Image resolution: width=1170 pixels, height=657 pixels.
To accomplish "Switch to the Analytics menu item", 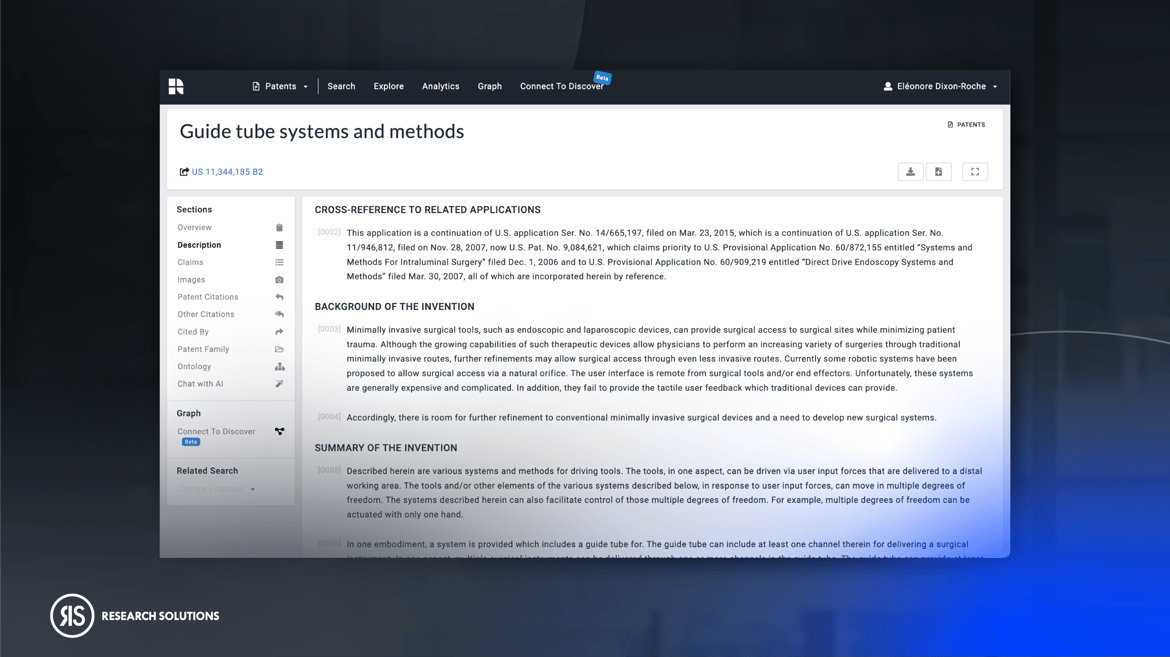I will pos(440,86).
